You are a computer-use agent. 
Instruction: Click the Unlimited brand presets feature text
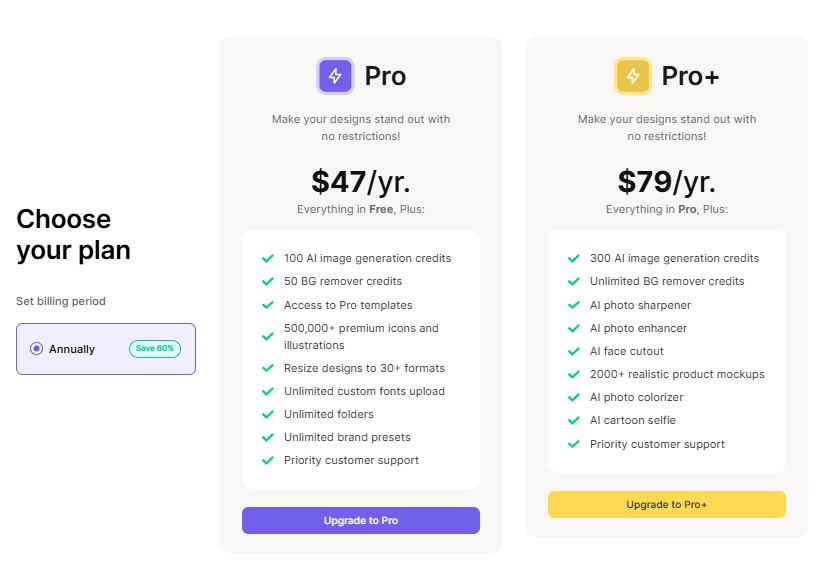point(347,437)
